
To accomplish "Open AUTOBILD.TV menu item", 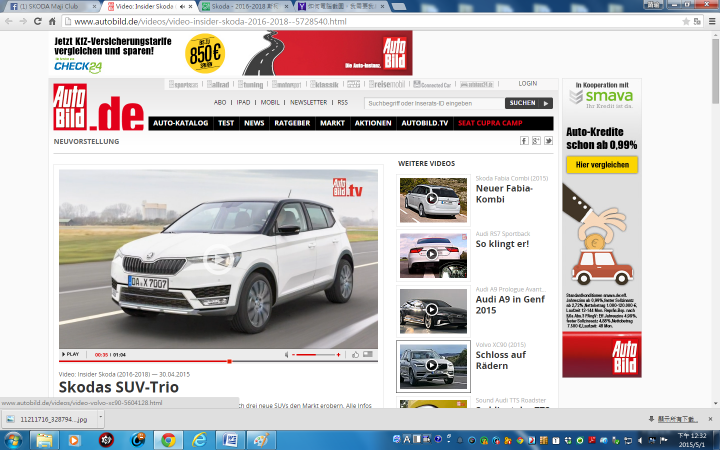I will 425,123.
